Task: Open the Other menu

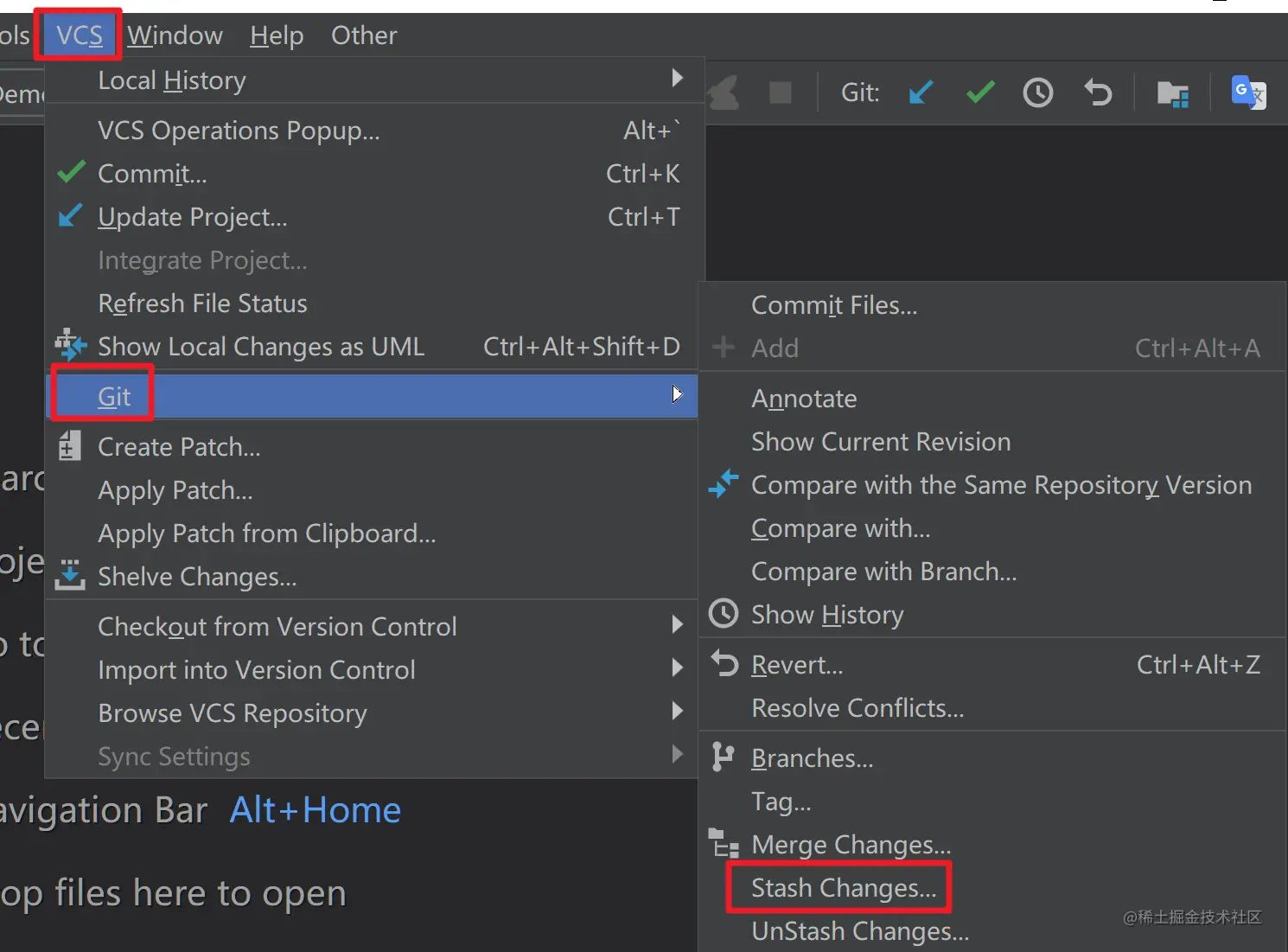Action: point(364,35)
